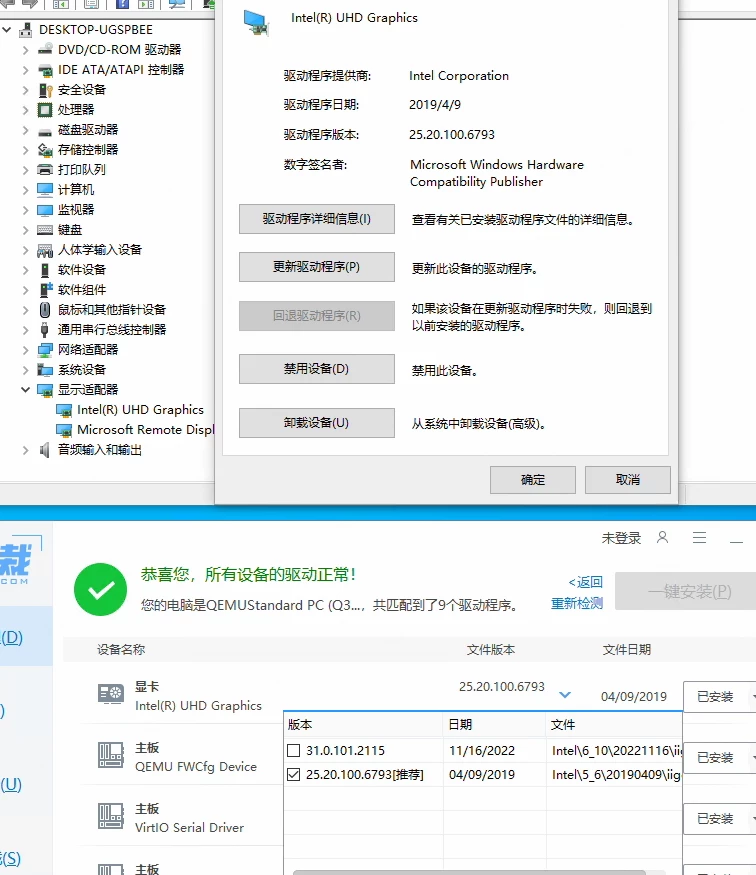Click the motherboard icon for QEMU FWCfg Device
Screen dimensions: 756x875
[111, 755]
